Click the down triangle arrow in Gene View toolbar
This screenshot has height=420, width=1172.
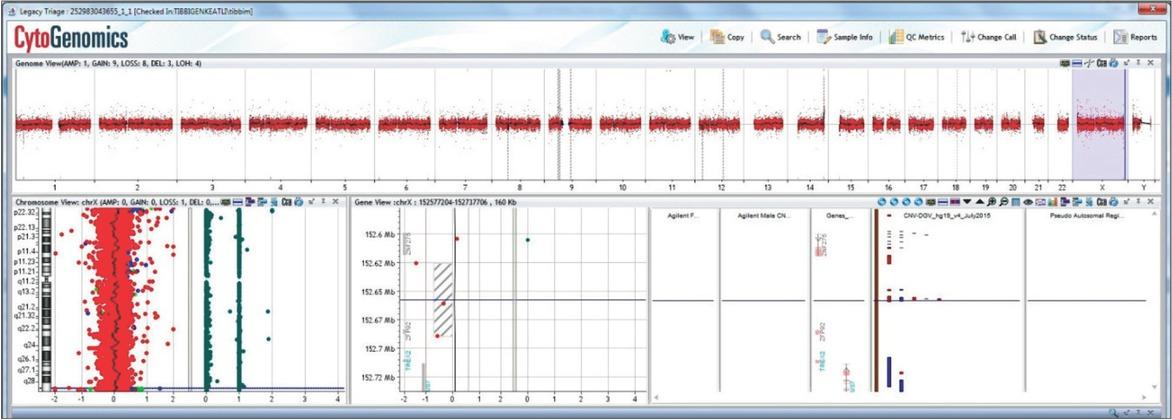966,202
